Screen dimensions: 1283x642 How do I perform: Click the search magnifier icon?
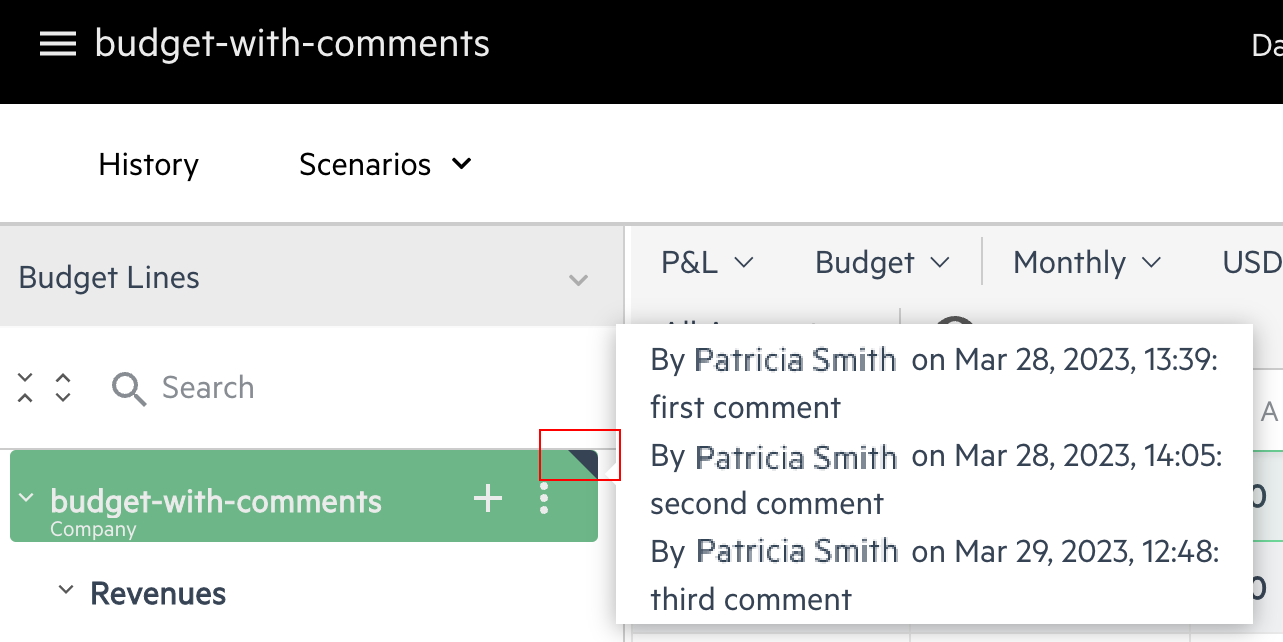129,388
